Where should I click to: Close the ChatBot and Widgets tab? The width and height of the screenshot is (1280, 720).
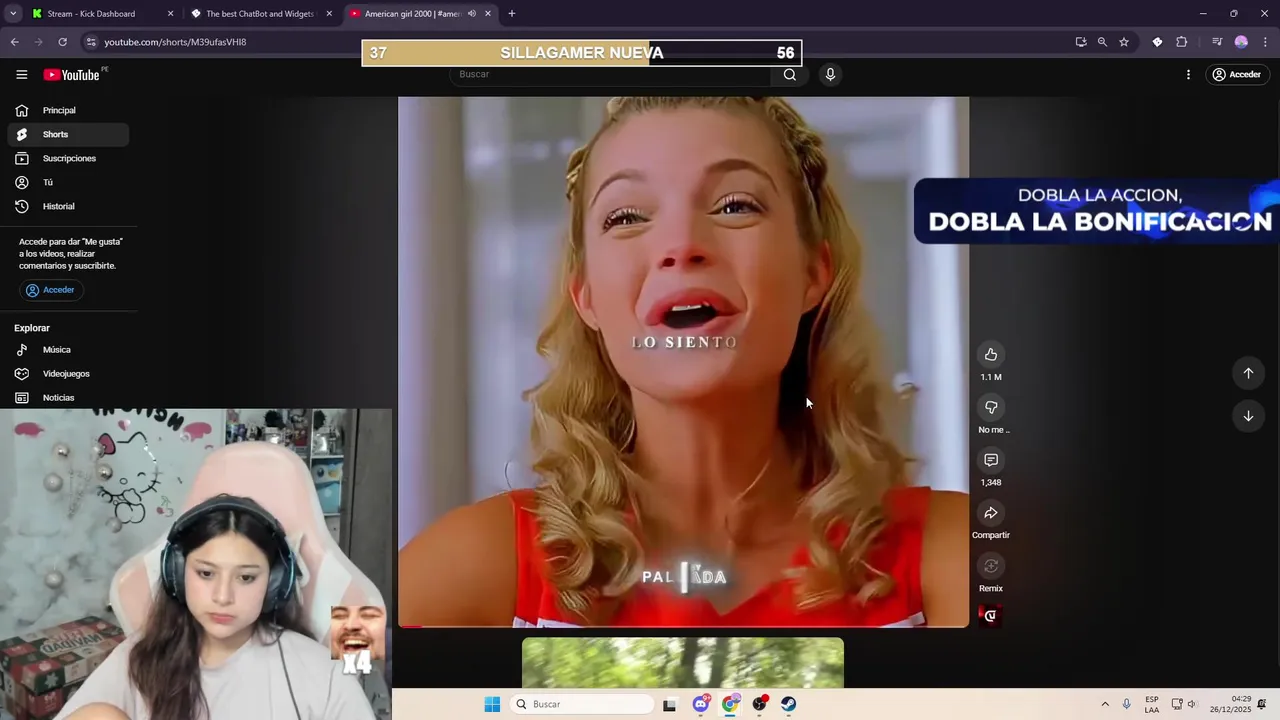click(329, 14)
